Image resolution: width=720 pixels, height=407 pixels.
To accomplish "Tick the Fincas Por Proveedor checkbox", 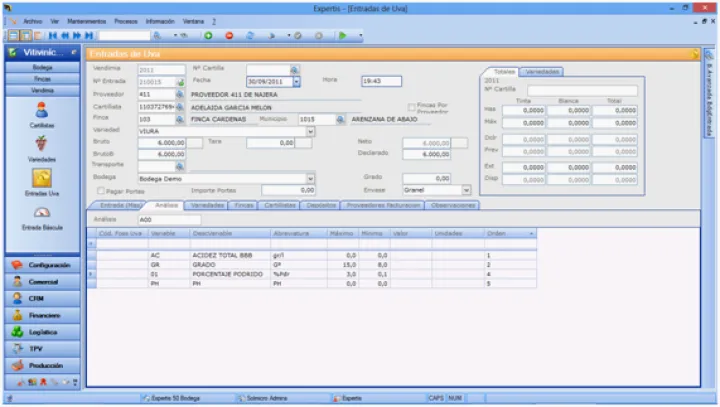I will point(411,106).
